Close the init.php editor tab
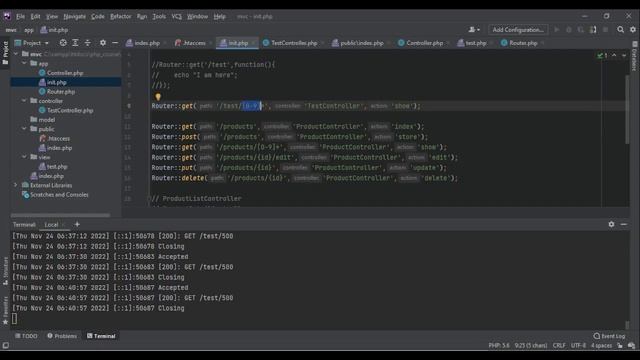Screen dimensions: 640x360 (253, 43)
